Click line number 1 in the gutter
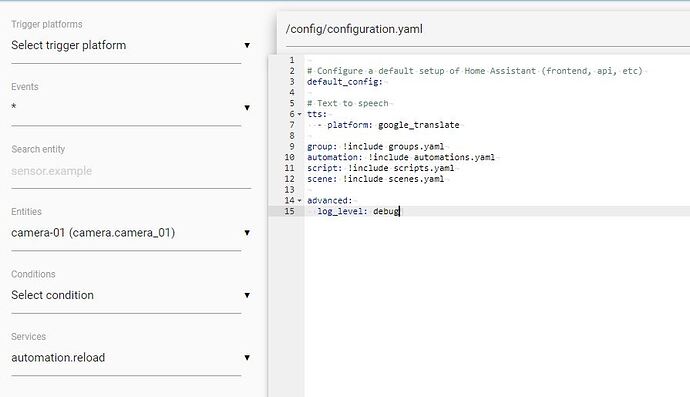Image resolution: width=690 pixels, height=397 pixels. click(x=292, y=60)
